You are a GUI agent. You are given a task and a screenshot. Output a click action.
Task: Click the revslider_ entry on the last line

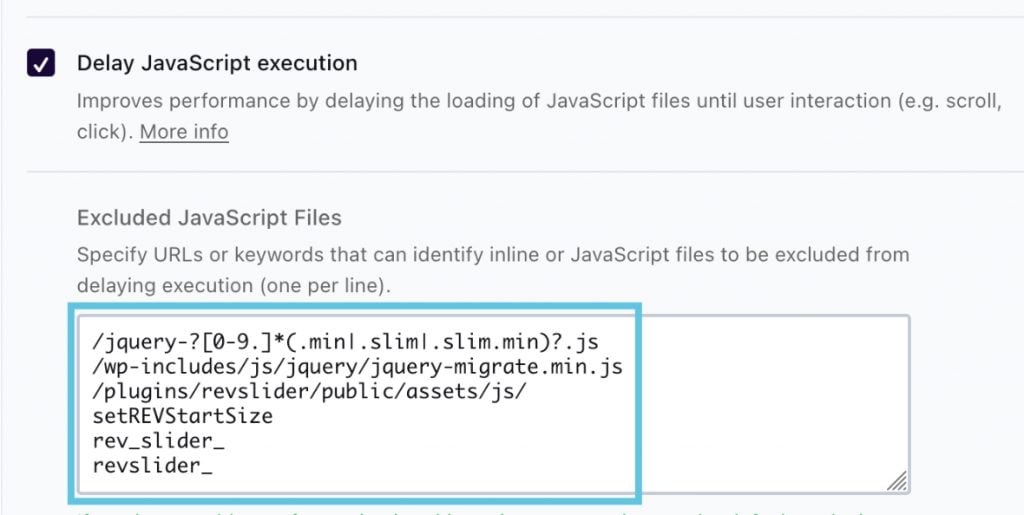point(151,466)
